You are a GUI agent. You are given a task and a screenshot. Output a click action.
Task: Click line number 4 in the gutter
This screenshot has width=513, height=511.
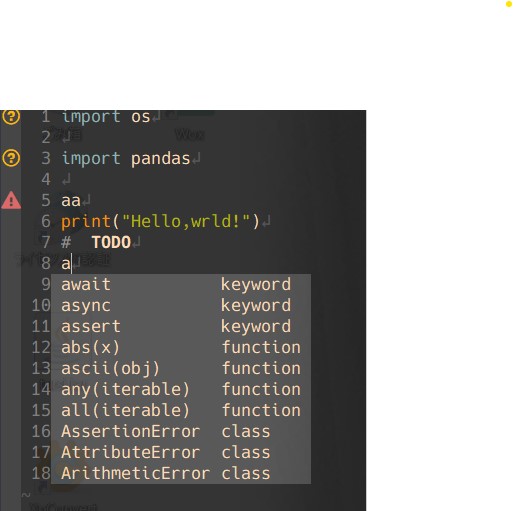pyautogui.click(x=46, y=179)
